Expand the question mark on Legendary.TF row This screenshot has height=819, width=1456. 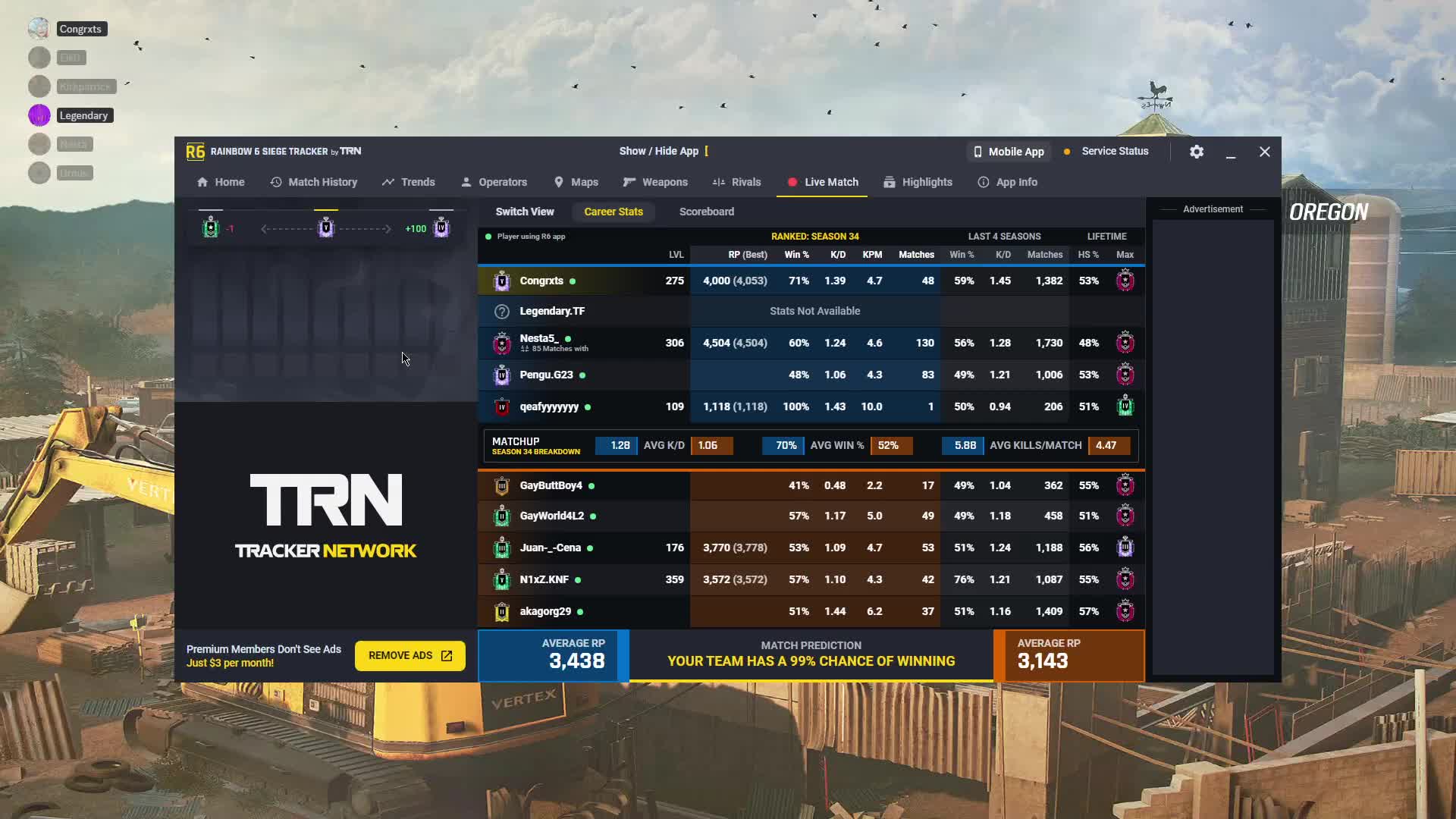(502, 311)
